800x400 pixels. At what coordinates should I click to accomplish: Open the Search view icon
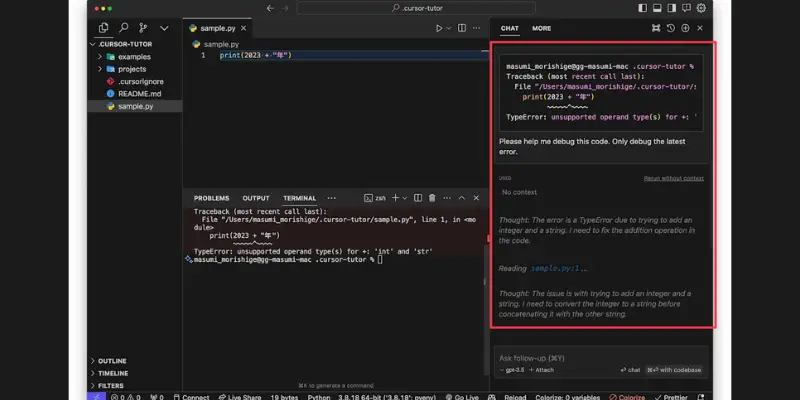(x=123, y=28)
